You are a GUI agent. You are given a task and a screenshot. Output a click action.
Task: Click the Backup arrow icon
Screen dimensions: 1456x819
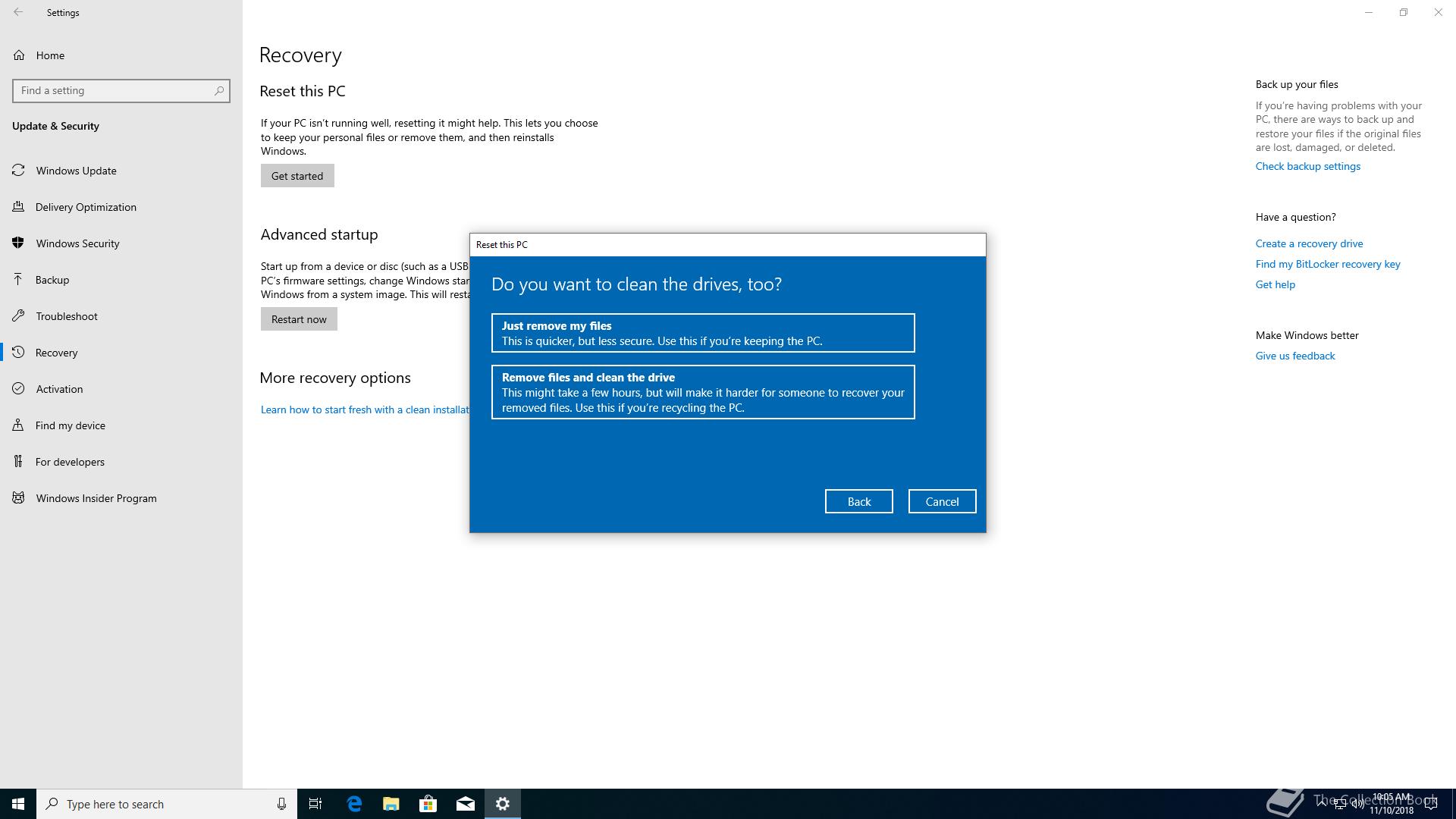19,280
